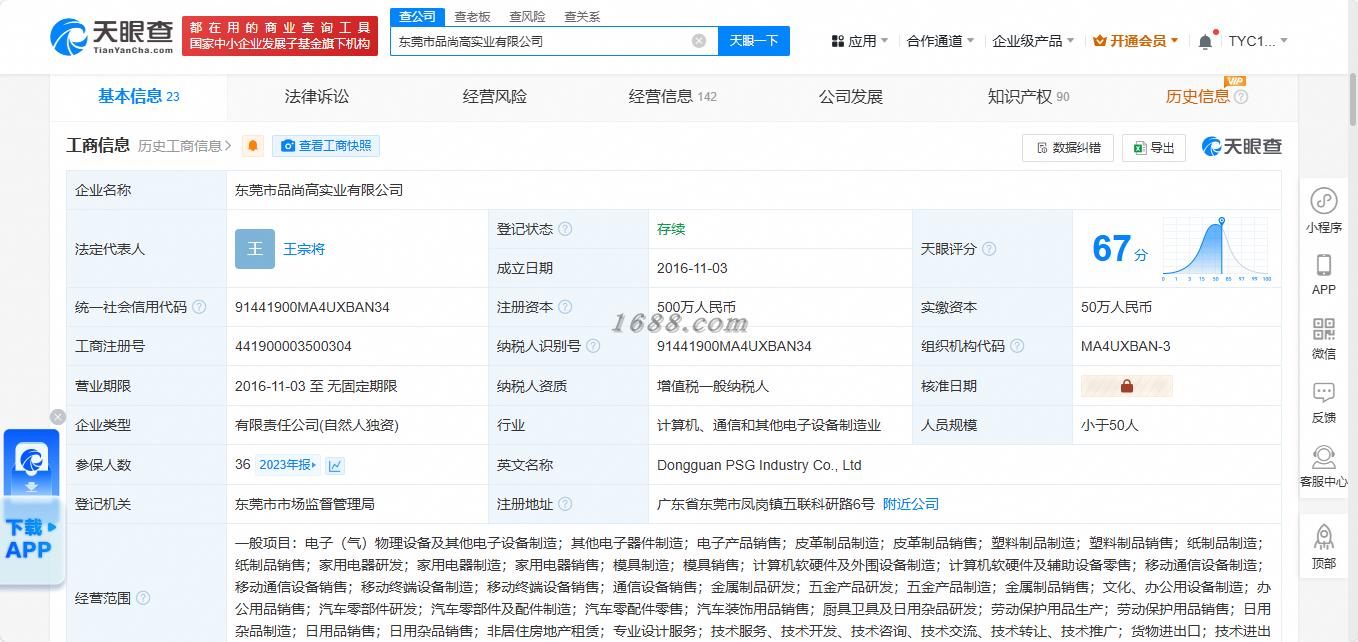This screenshot has width=1358, height=642.
Task: Open legal representative 王宗将 link
Action: [304, 249]
